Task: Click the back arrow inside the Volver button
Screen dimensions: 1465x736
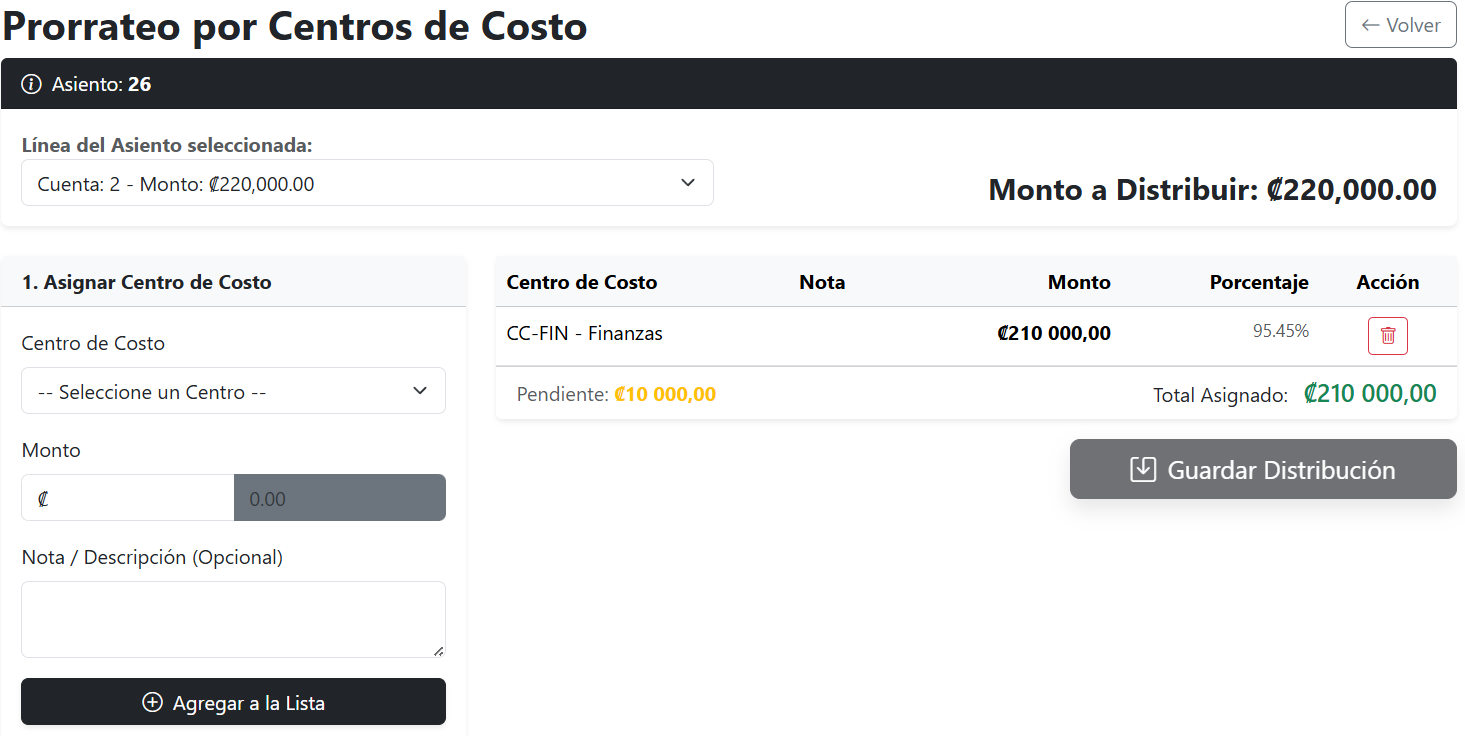Action: click(1372, 24)
